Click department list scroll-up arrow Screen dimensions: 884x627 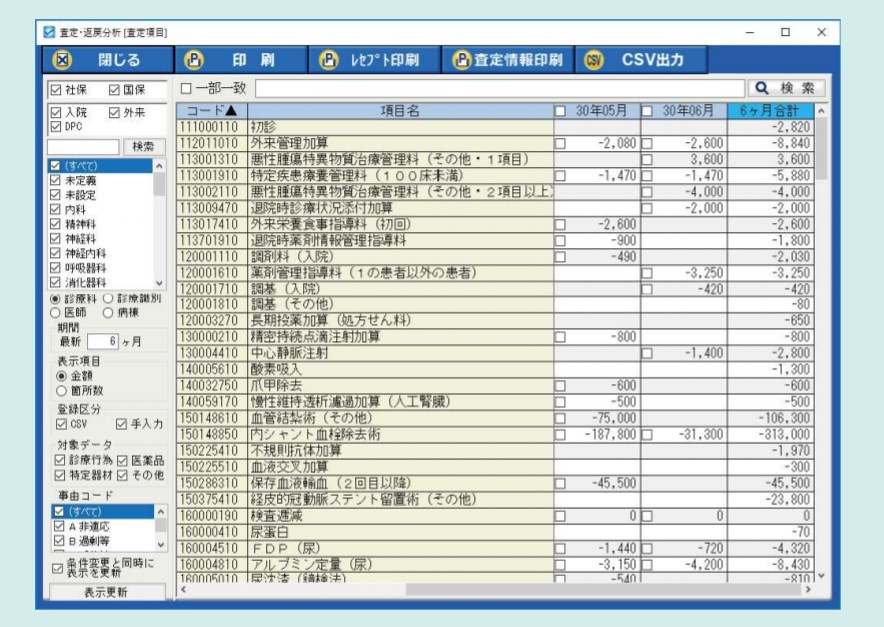pyautogui.click(x=160, y=166)
